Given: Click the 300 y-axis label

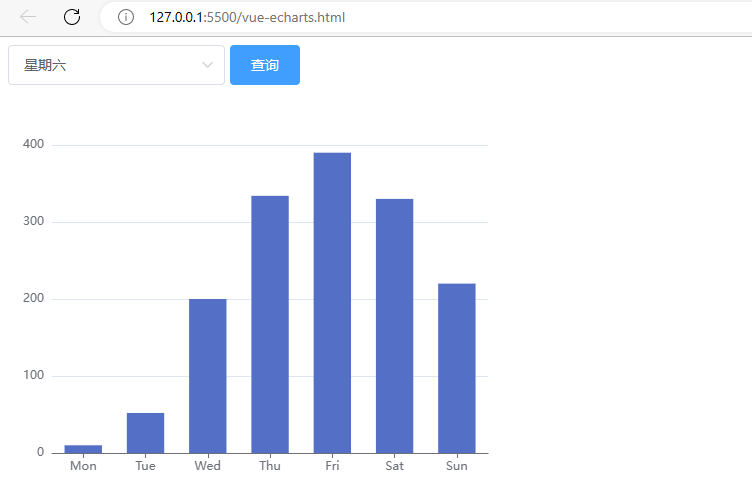Looking at the screenshot, I should (x=34, y=221).
